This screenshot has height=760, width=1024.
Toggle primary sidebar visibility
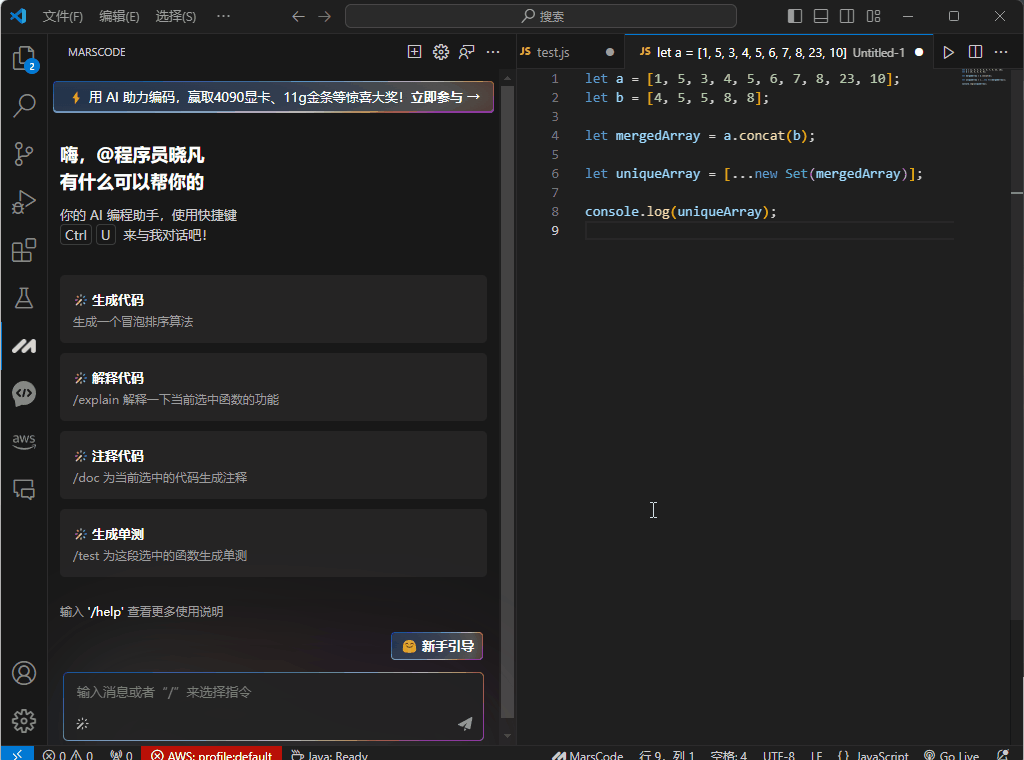(795, 16)
